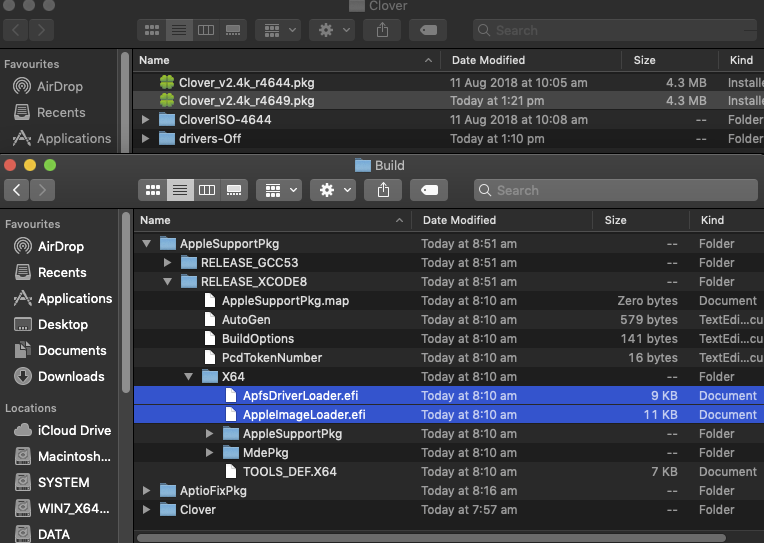Image resolution: width=764 pixels, height=543 pixels.
Task: Expand the AptioFixPkg folder
Action: tap(146, 490)
